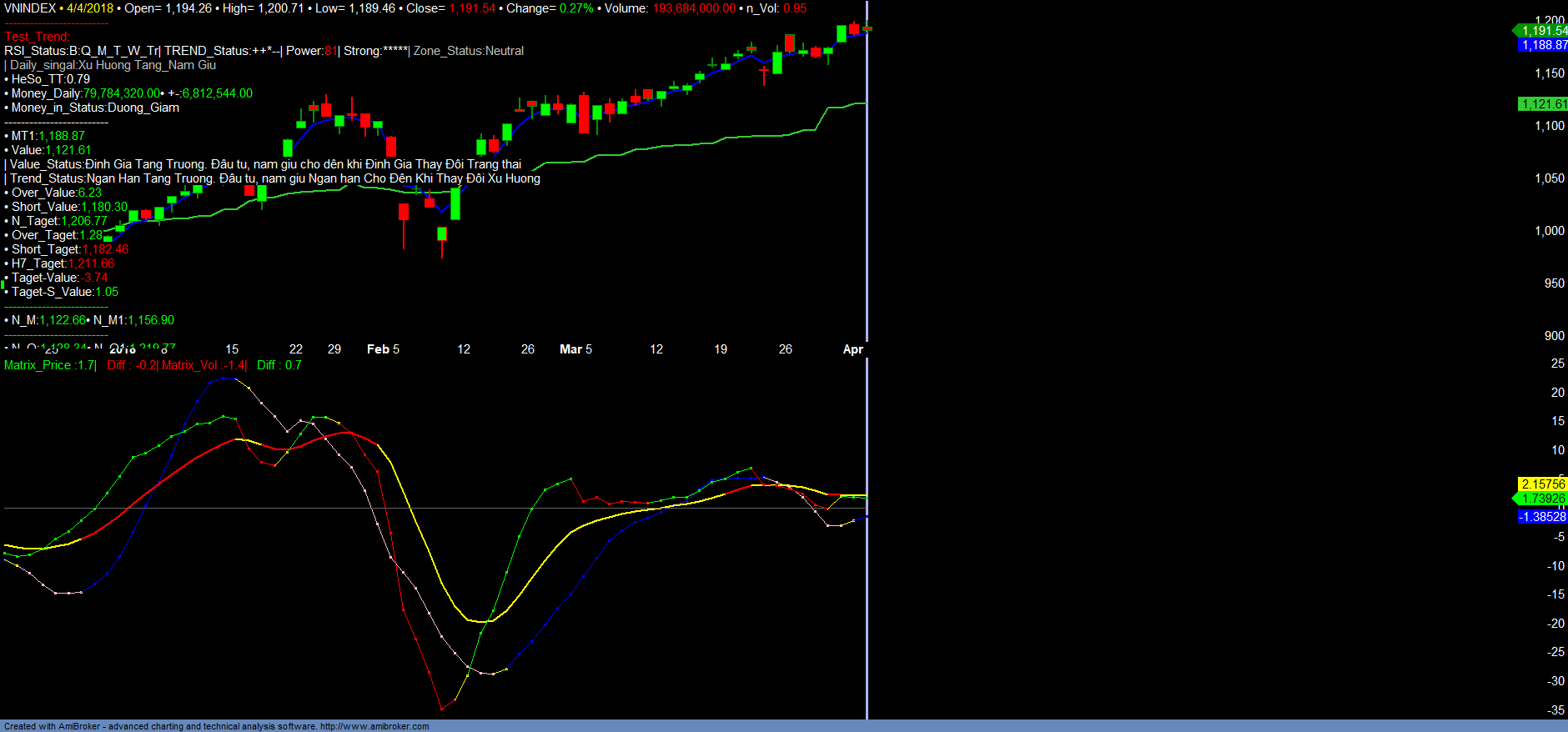
Task: Click the N_Taget 1,206.77 value line
Action: 59,221
